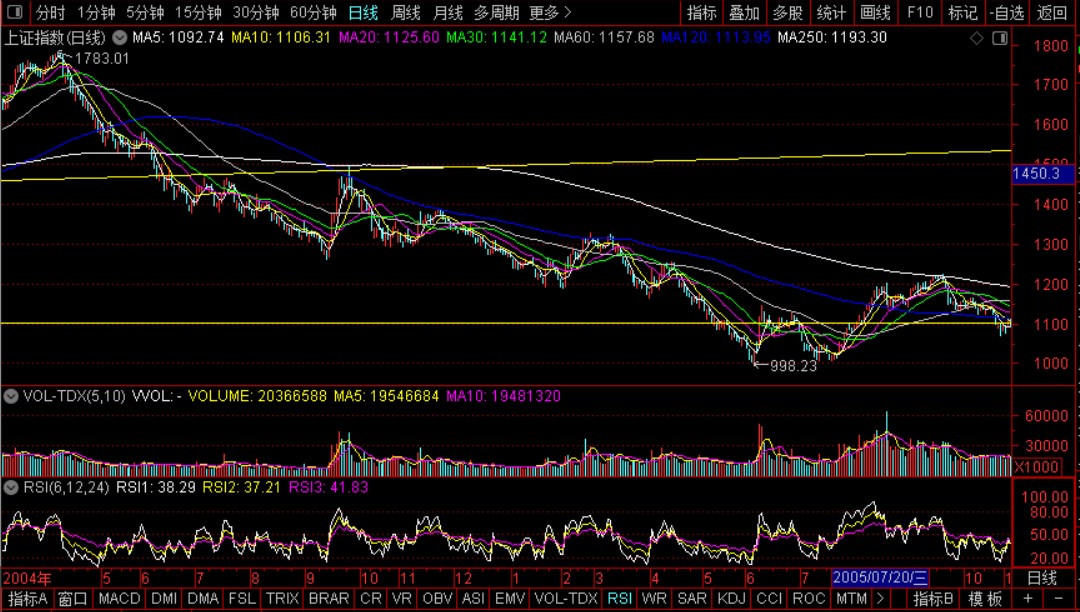Toggle the 指标A indicator group
The width and height of the screenshot is (1080, 612).
click(x=28, y=599)
